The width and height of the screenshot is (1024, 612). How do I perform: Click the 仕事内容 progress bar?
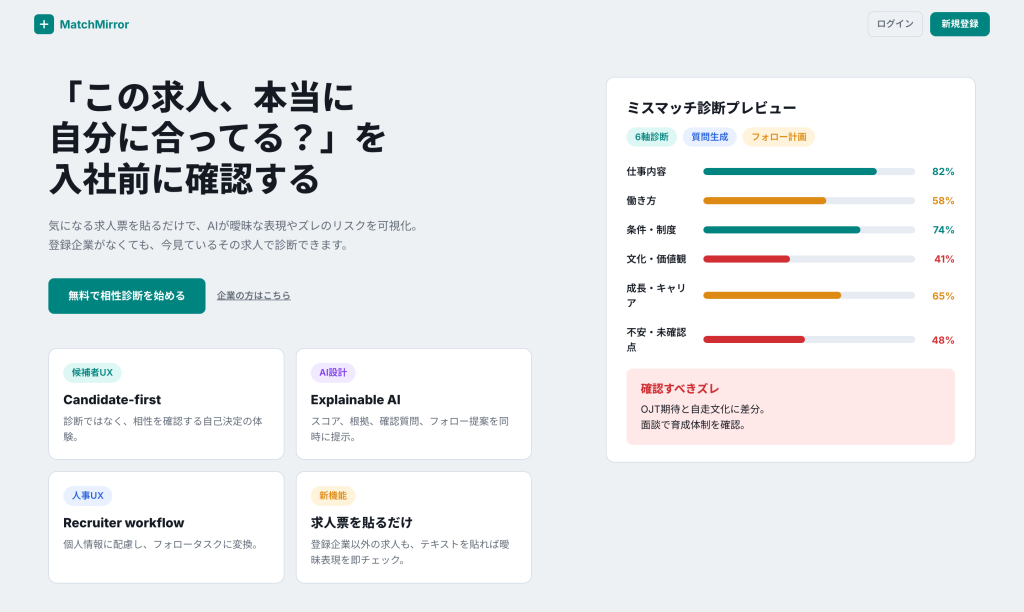pos(808,172)
